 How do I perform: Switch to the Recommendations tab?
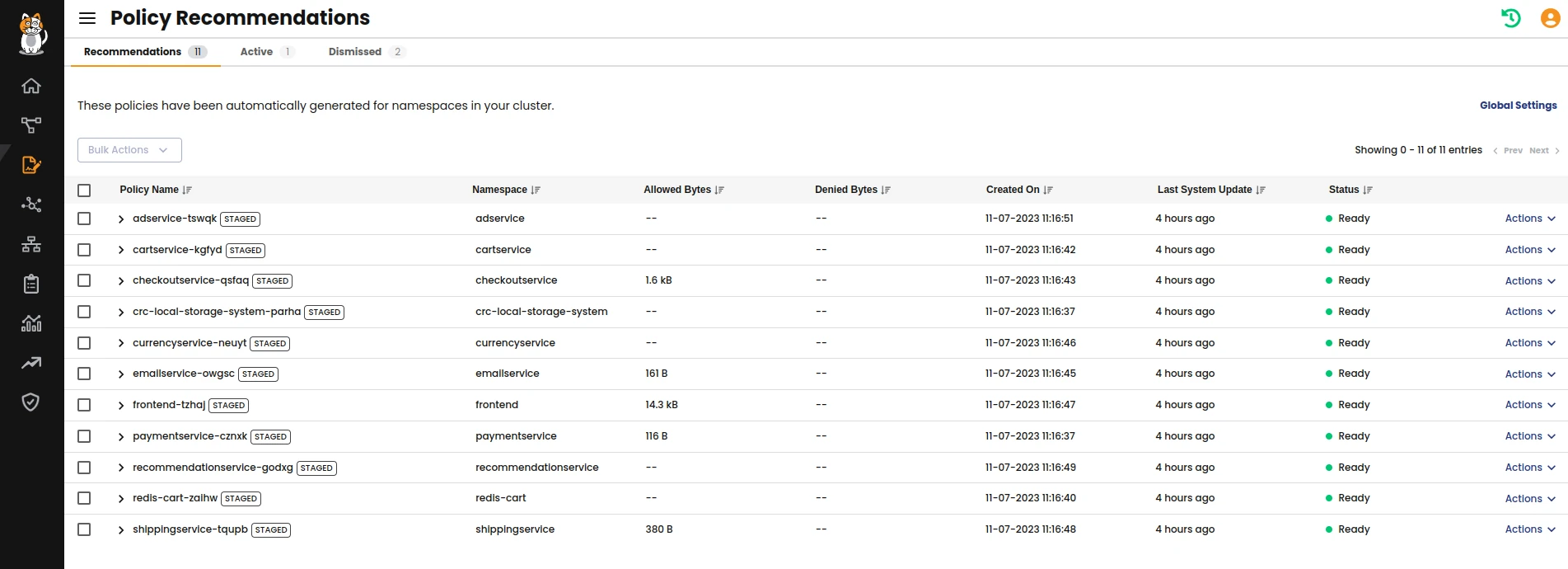145,52
